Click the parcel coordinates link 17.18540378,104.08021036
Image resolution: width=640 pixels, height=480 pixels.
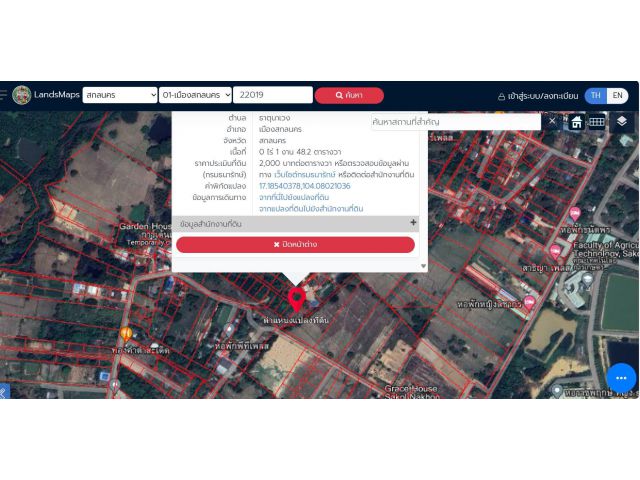click(304, 186)
